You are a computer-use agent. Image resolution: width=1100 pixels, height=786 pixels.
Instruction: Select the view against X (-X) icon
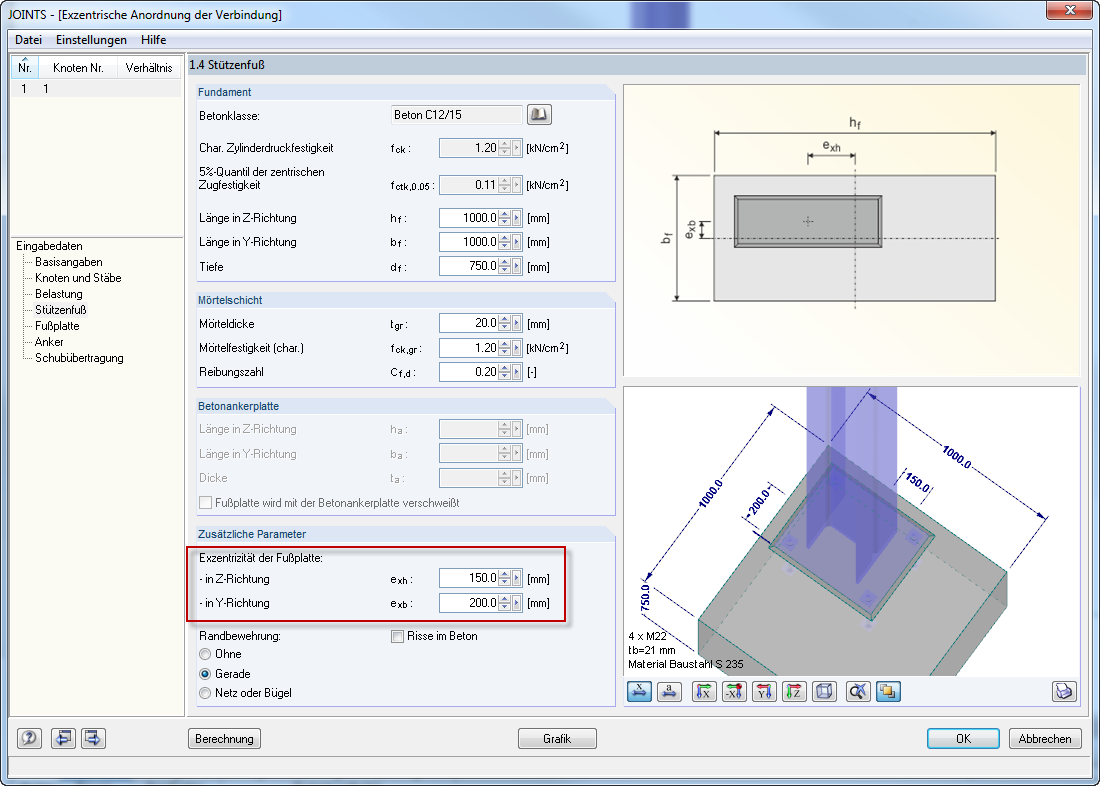(x=734, y=692)
